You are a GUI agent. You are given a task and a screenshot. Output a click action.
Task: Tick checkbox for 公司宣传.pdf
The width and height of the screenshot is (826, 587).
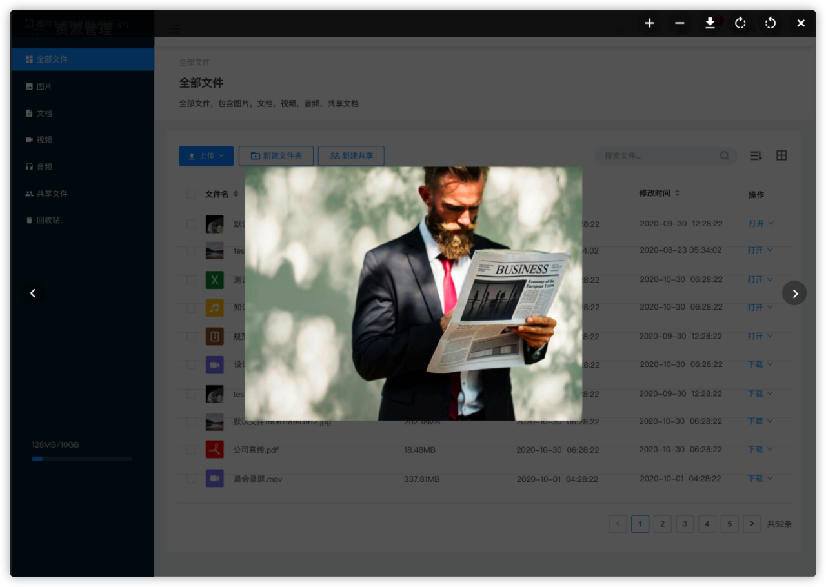pos(191,449)
